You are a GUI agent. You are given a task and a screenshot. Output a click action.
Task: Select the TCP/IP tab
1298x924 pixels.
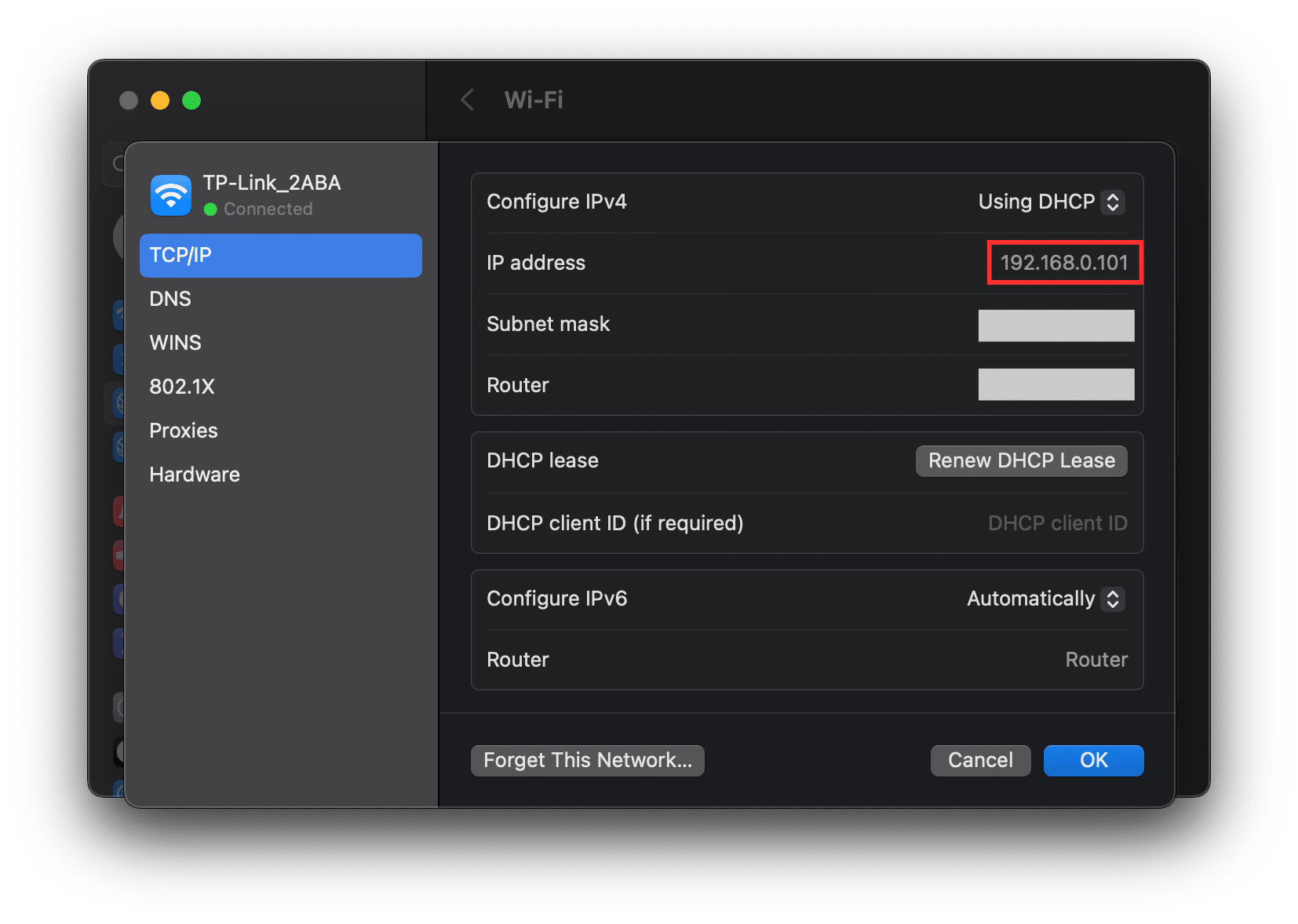(x=280, y=255)
